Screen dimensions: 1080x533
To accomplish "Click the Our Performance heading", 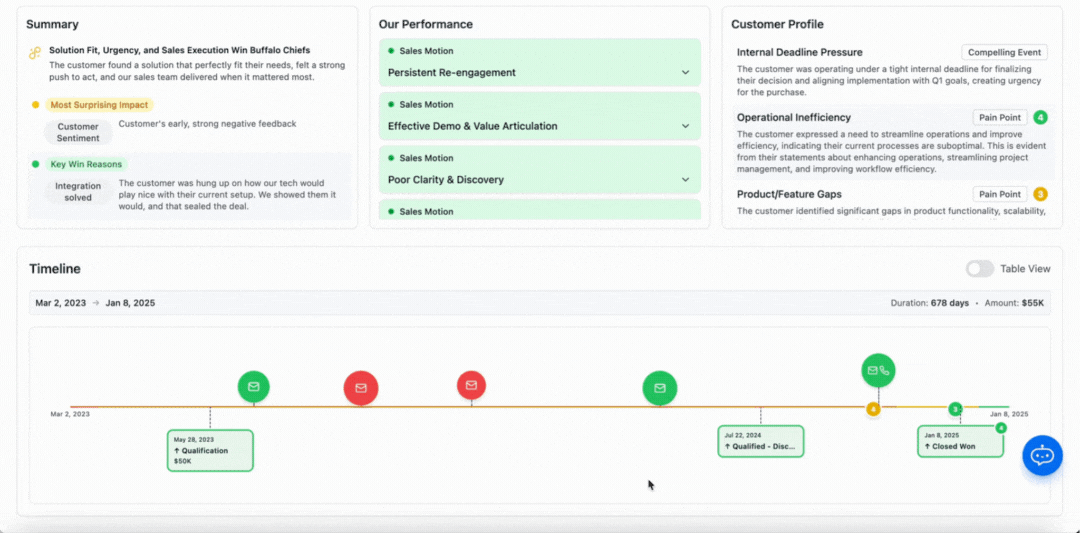I will pos(426,24).
